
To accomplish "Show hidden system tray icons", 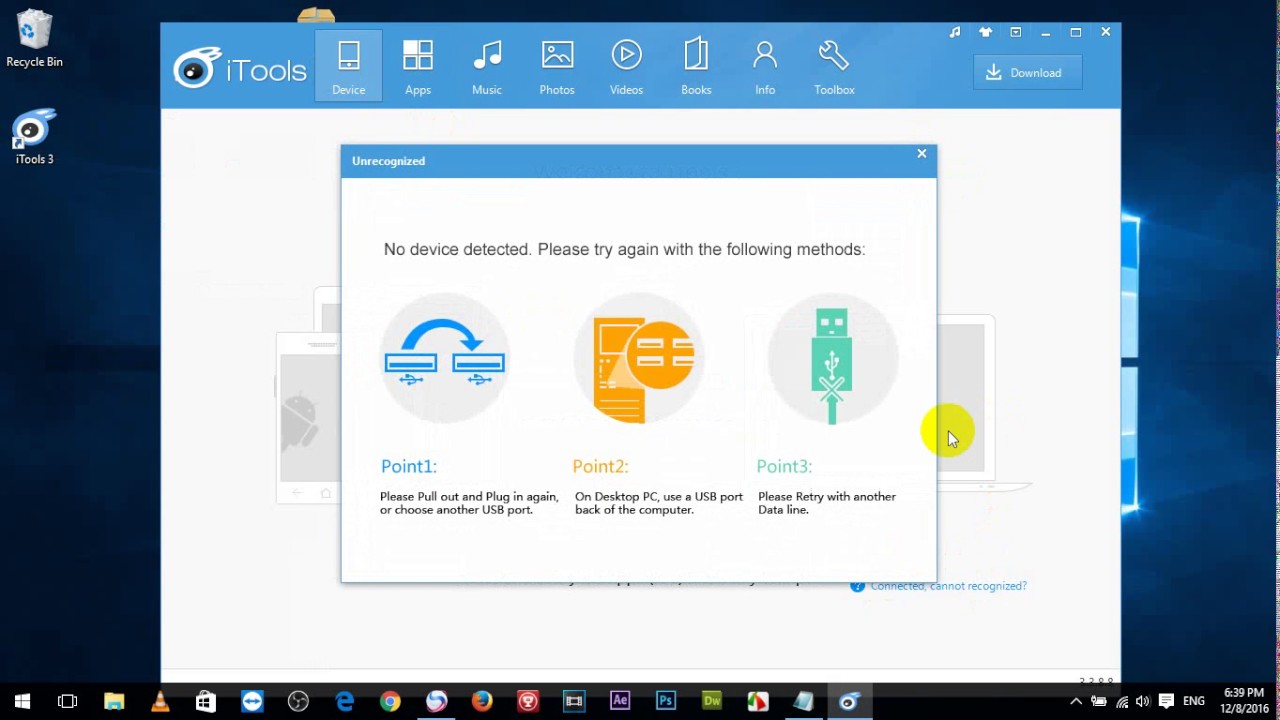I will (x=1076, y=701).
